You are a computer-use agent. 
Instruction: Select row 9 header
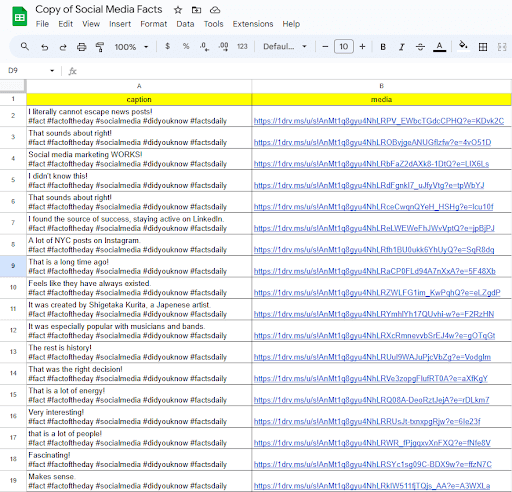[13, 266]
